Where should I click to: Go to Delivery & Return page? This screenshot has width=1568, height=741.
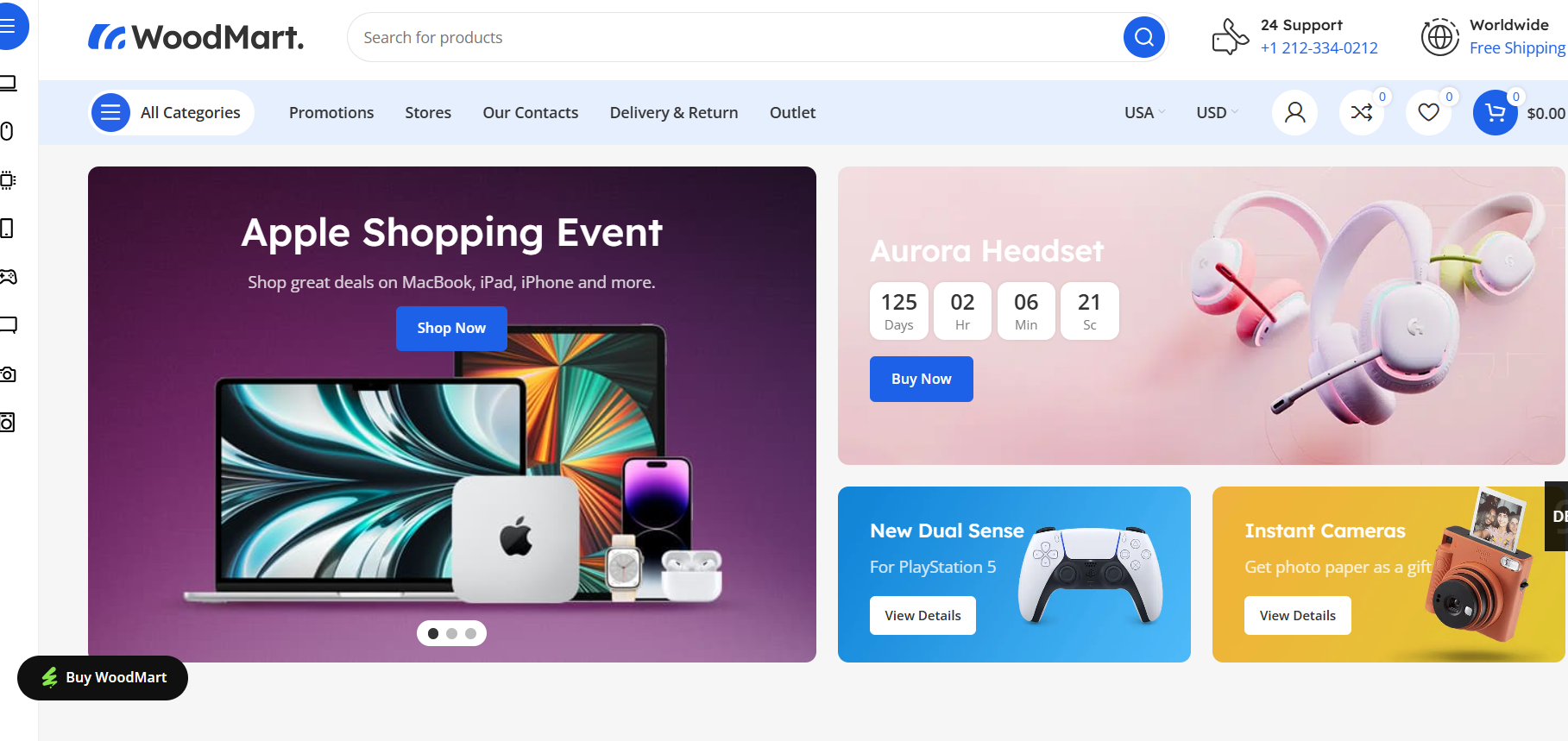(674, 112)
